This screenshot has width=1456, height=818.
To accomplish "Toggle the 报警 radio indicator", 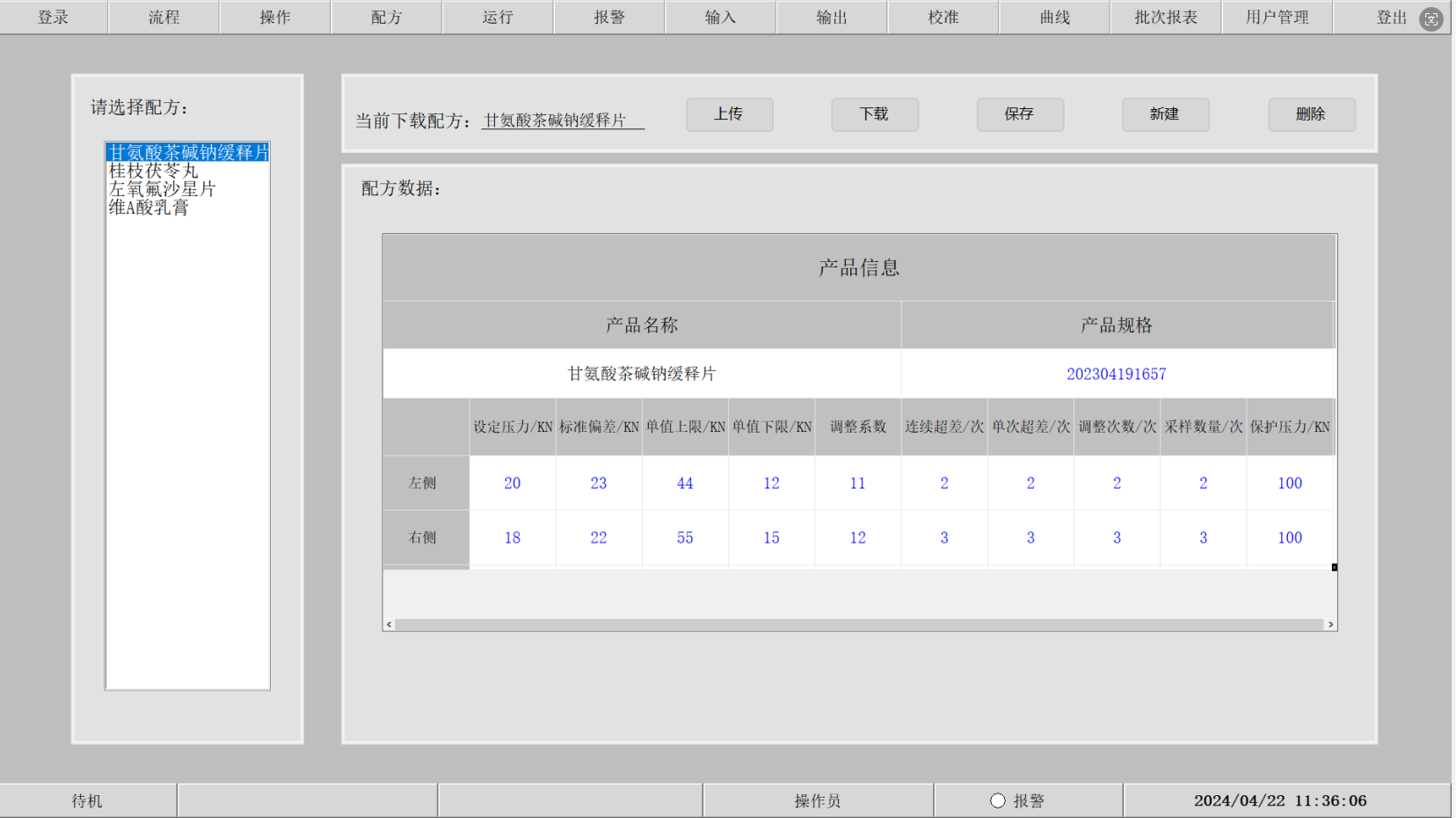I will tap(997, 800).
